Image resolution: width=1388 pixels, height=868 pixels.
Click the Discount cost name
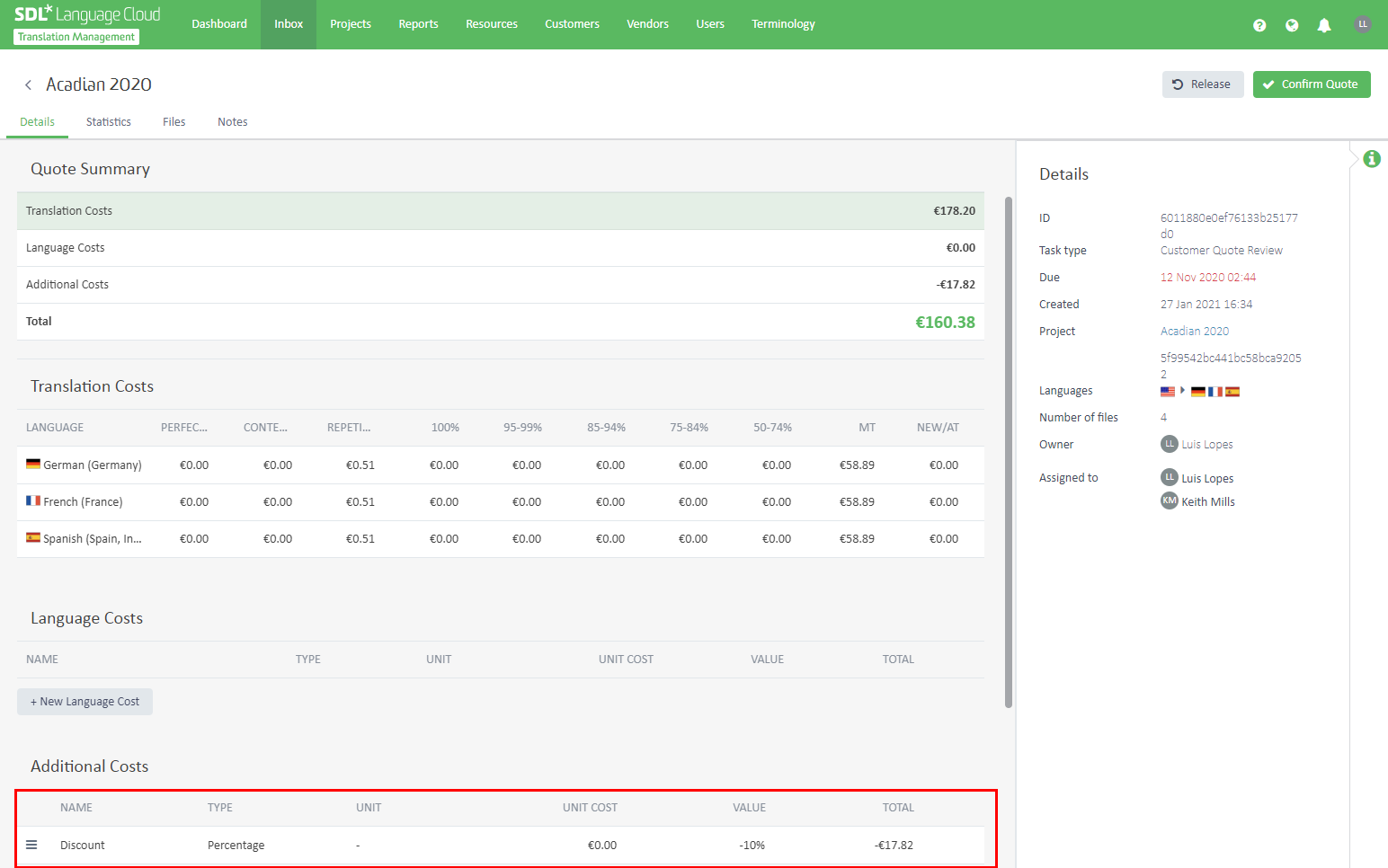point(83,846)
